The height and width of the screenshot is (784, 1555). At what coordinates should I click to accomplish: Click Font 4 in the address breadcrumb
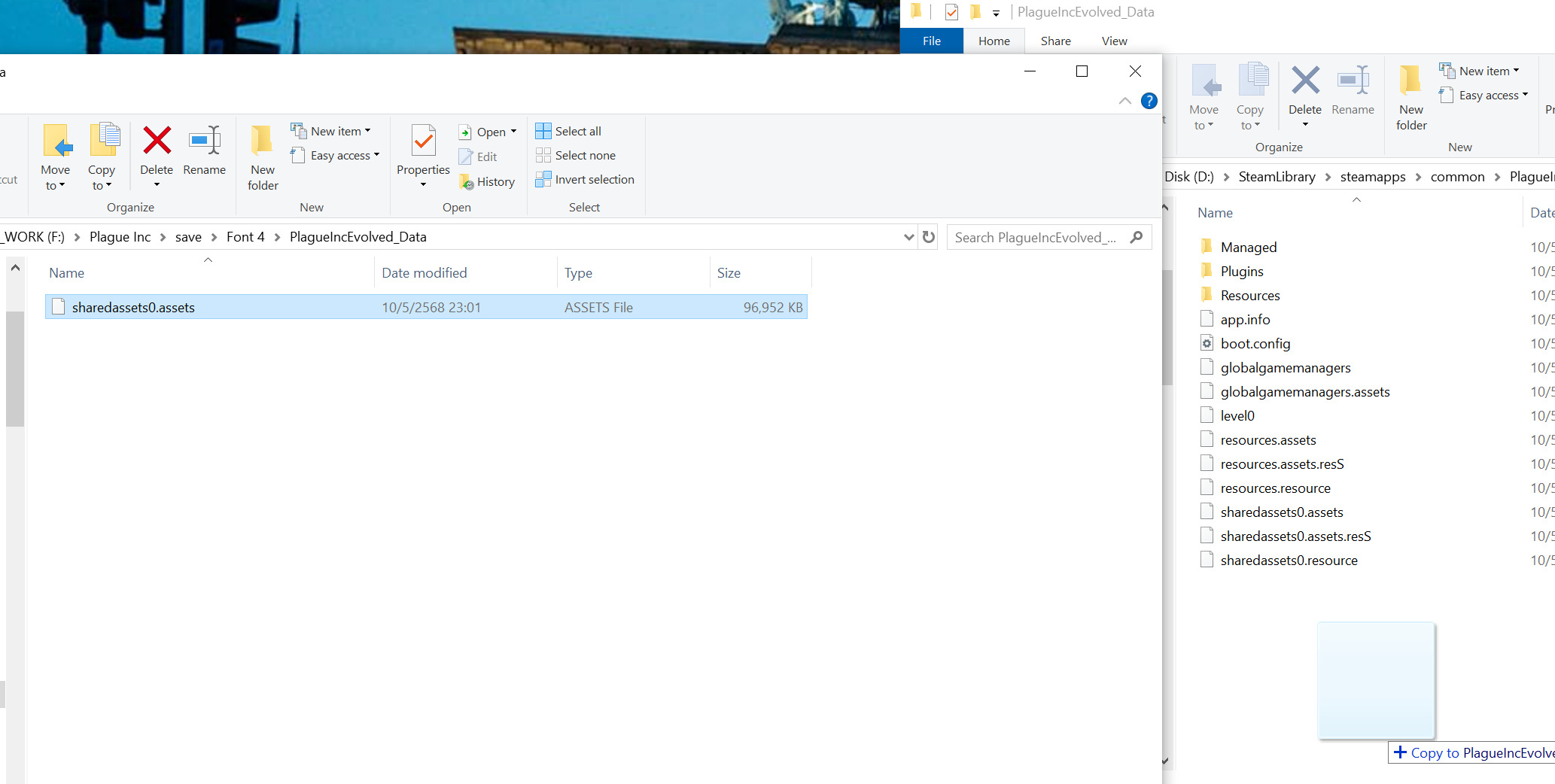[x=245, y=237]
